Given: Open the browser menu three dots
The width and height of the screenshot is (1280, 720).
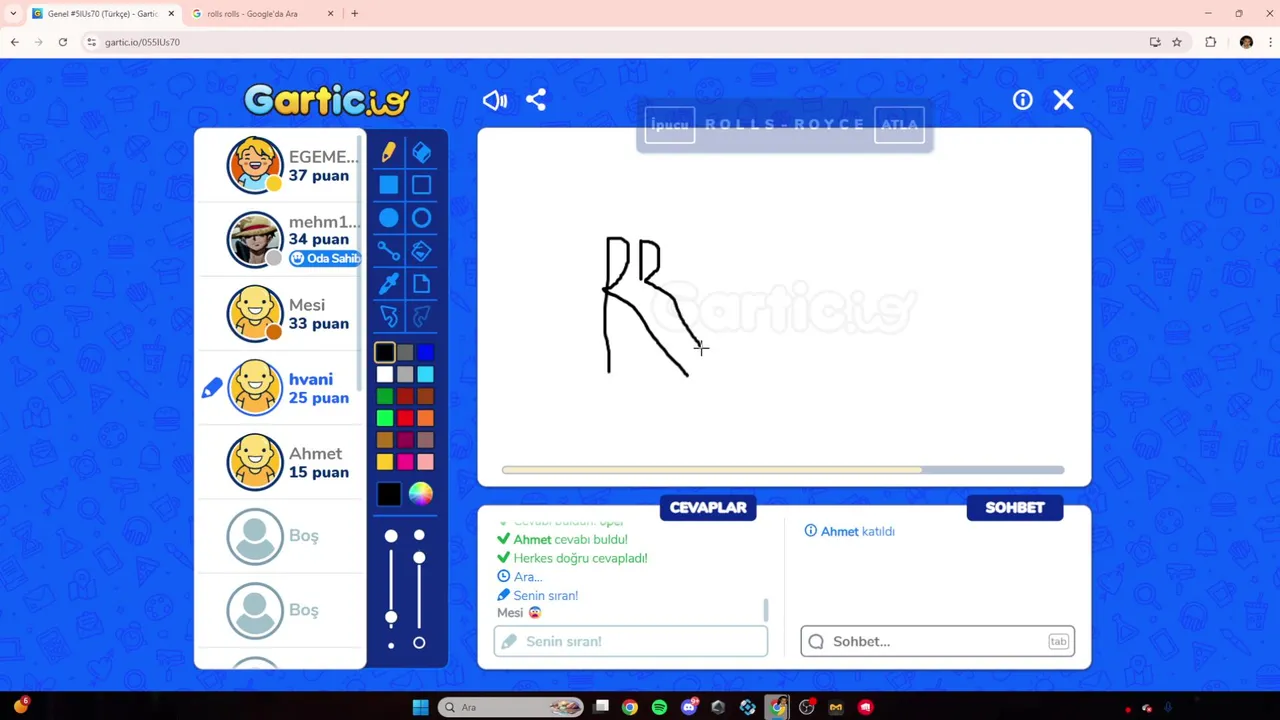Looking at the screenshot, I should click(x=1269, y=42).
